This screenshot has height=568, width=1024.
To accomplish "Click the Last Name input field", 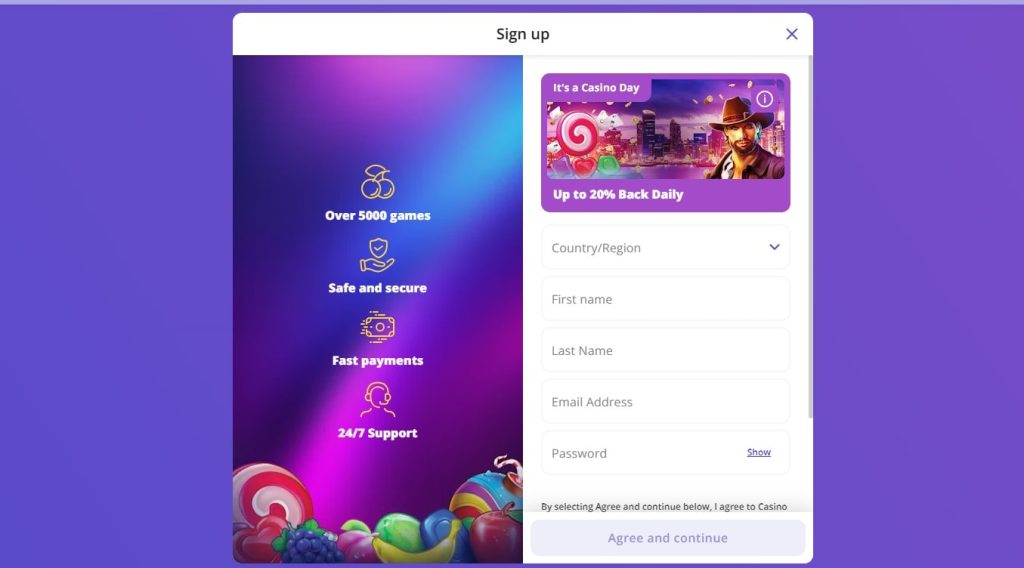I will pyautogui.click(x=665, y=351).
